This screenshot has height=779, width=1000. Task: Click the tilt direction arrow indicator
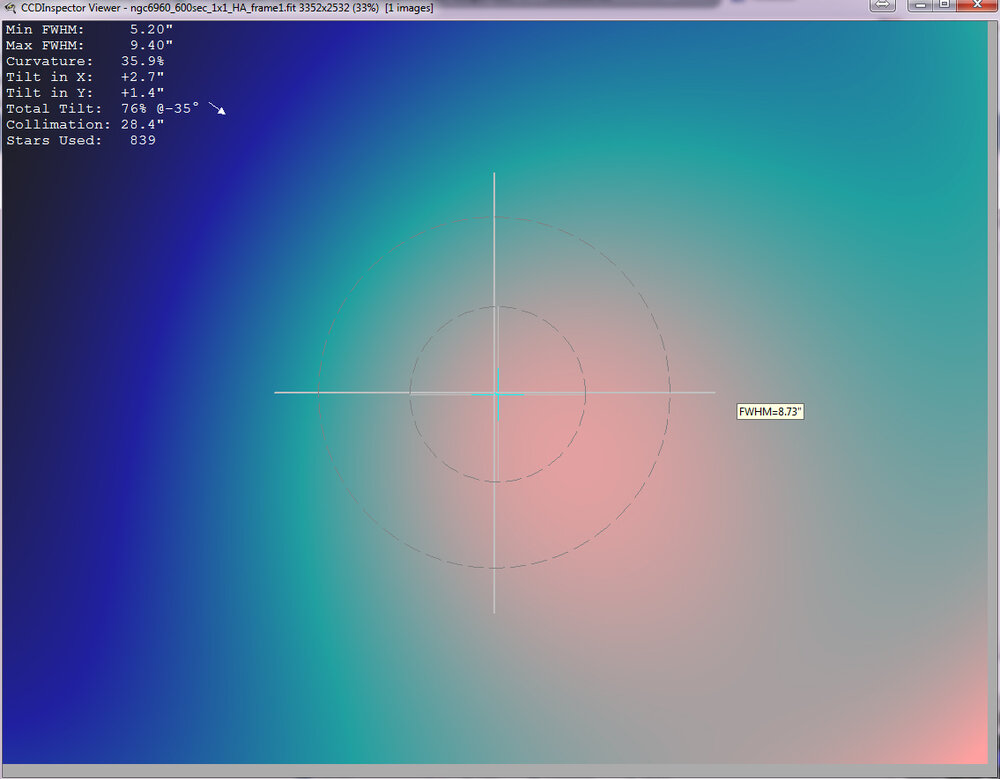[x=217, y=108]
